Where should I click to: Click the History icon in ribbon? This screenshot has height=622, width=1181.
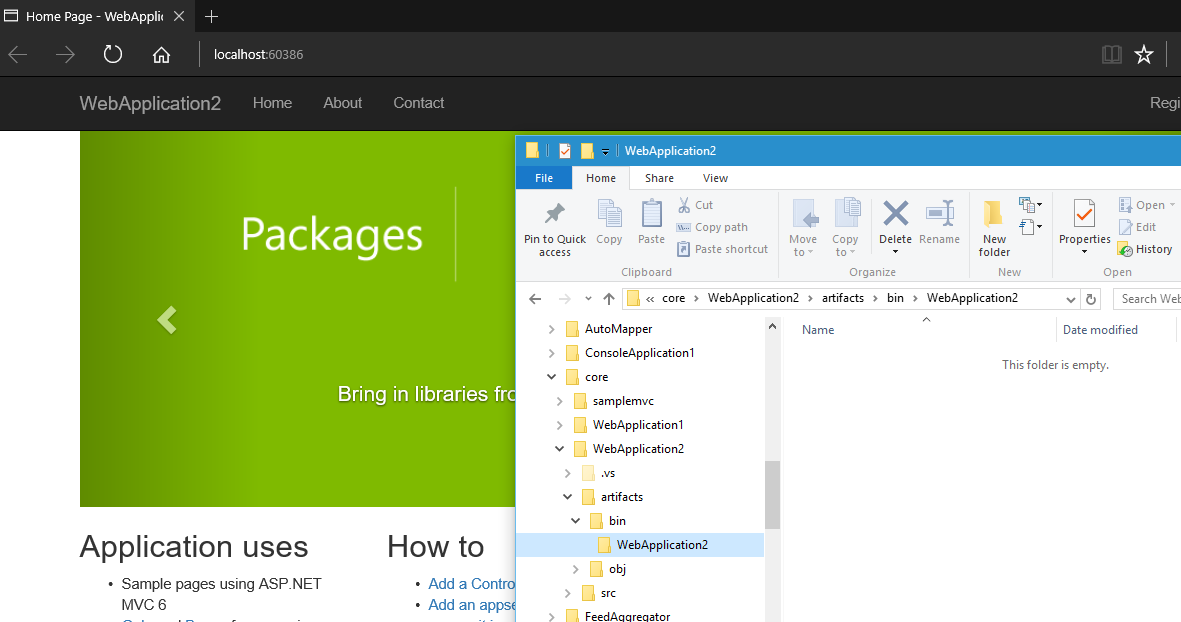[x=1125, y=249]
